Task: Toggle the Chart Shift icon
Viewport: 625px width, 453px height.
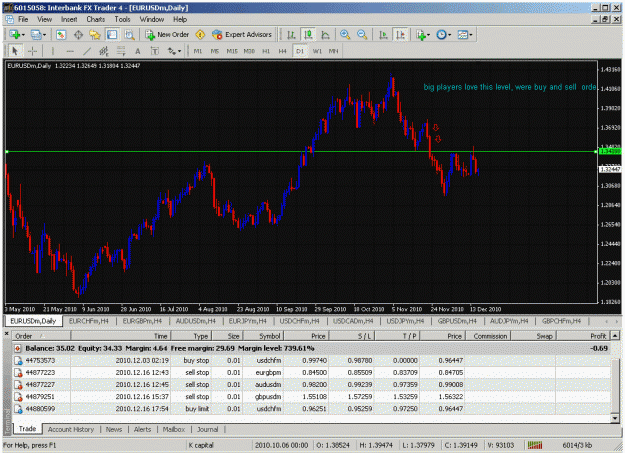Action: (x=401, y=35)
